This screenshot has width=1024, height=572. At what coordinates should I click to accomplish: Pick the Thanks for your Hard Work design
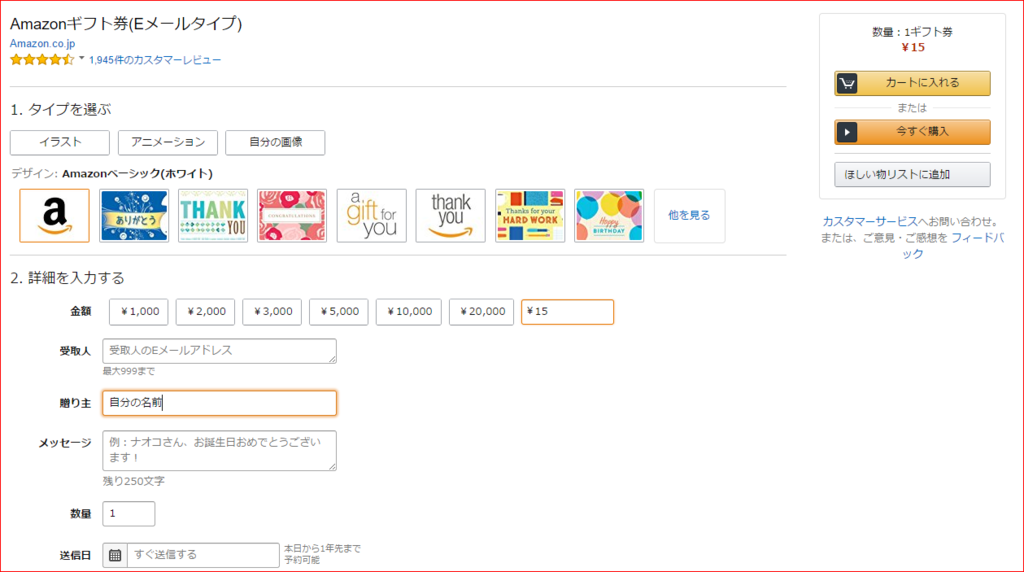530,215
